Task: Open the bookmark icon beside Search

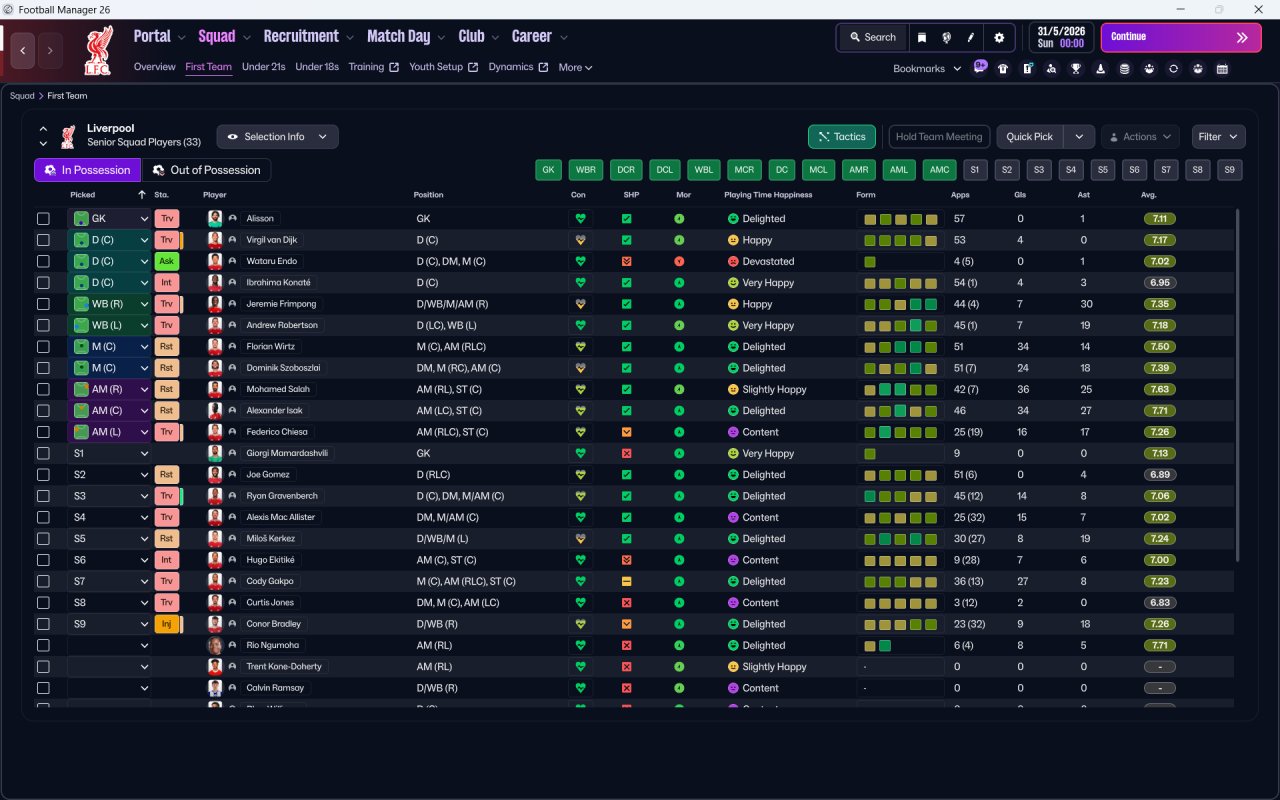Action: 922,37
